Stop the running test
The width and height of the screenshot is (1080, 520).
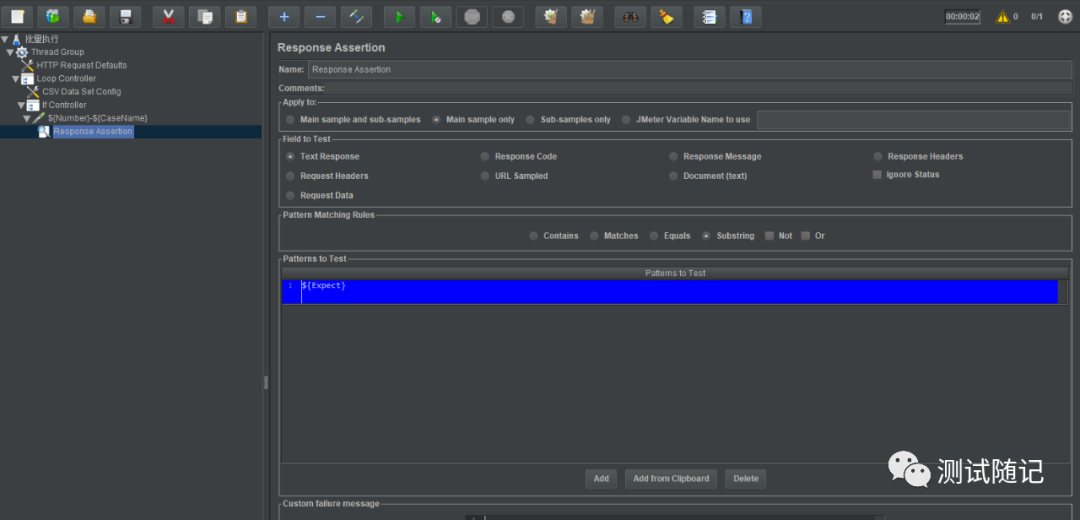[x=472, y=17]
